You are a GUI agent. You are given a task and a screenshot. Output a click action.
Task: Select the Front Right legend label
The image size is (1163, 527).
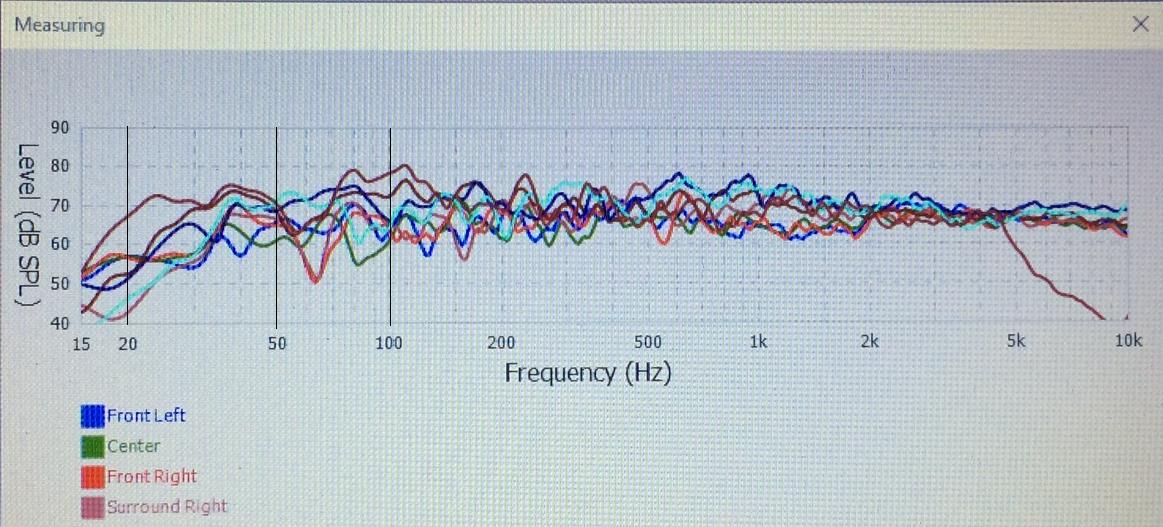pyautogui.click(x=152, y=476)
